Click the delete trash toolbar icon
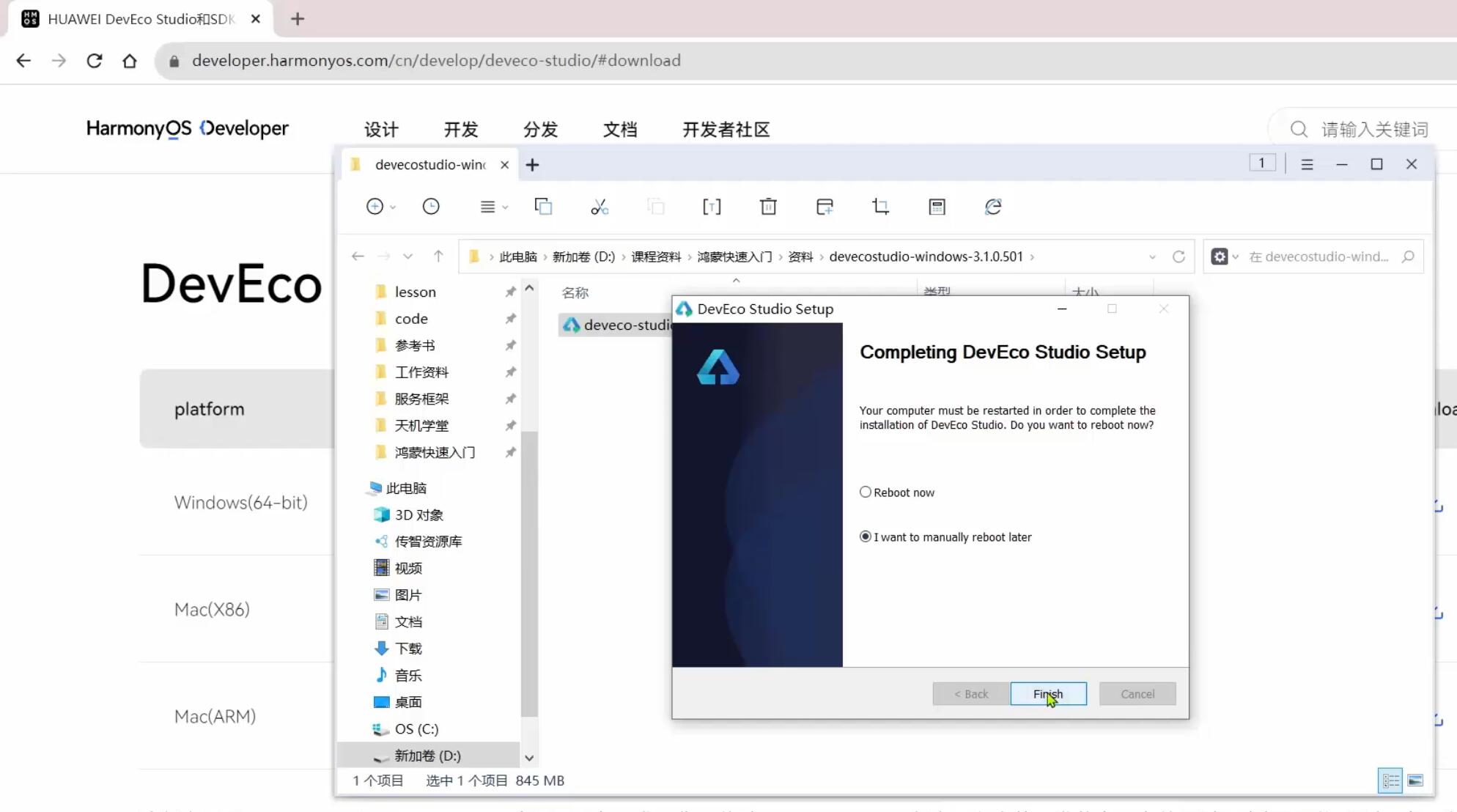Viewport: 1457px width, 812px height. tap(768, 207)
